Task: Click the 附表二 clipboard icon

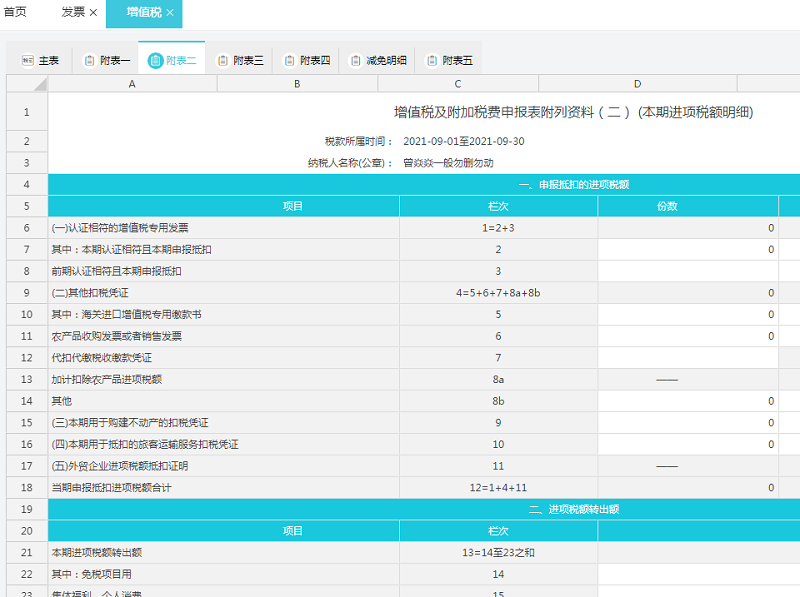Action: (155, 61)
